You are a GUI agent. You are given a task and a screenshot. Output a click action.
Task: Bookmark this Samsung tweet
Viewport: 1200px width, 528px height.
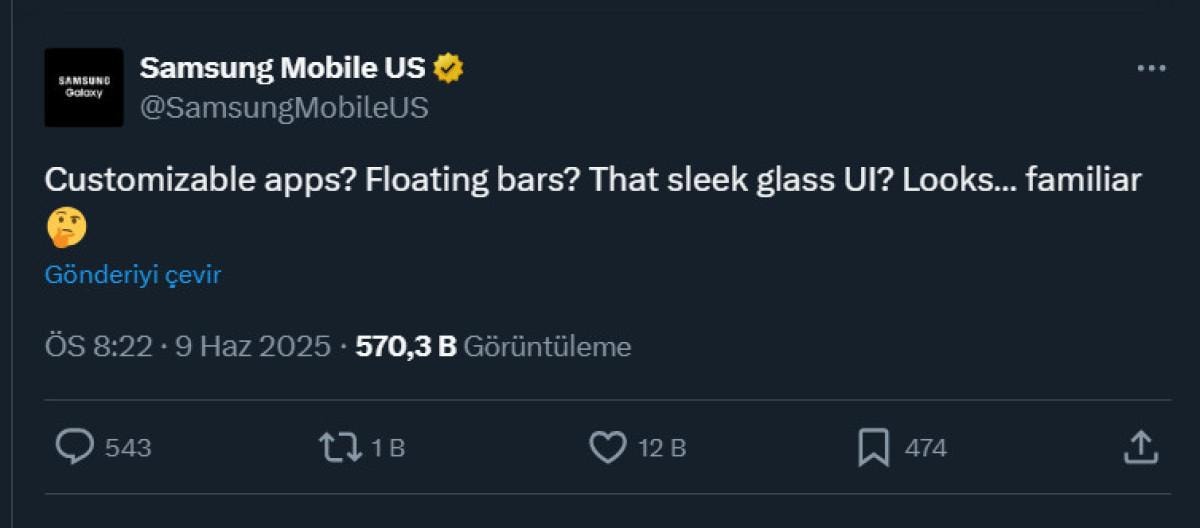click(x=873, y=447)
